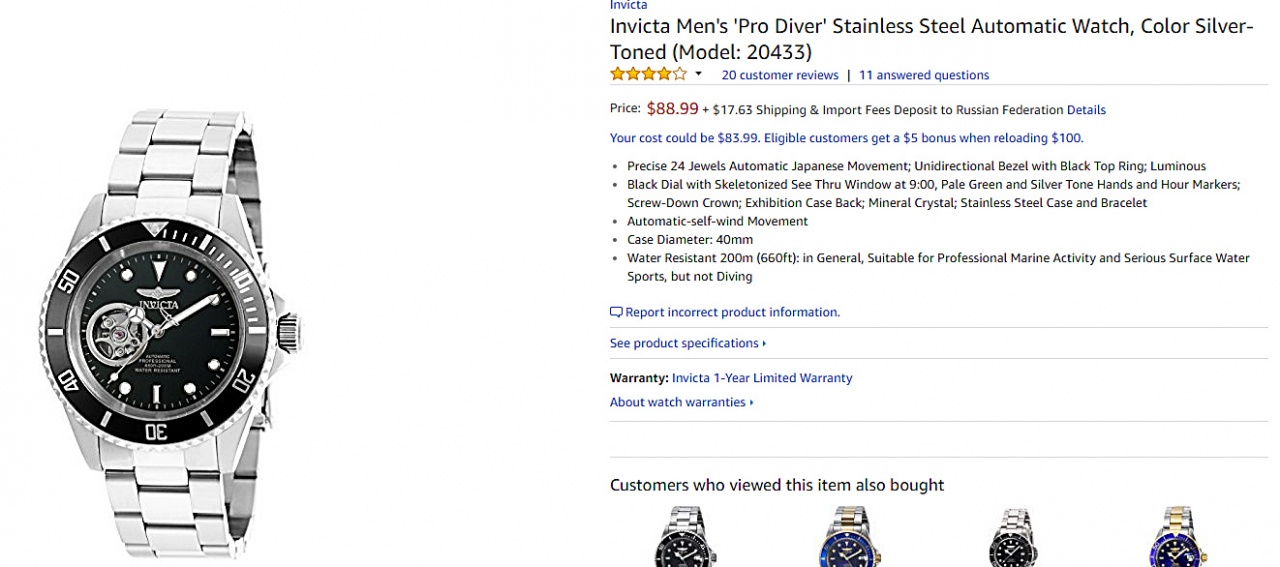Select last blue-dial gold-tone watch thumbnail

pyautogui.click(x=1174, y=538)
